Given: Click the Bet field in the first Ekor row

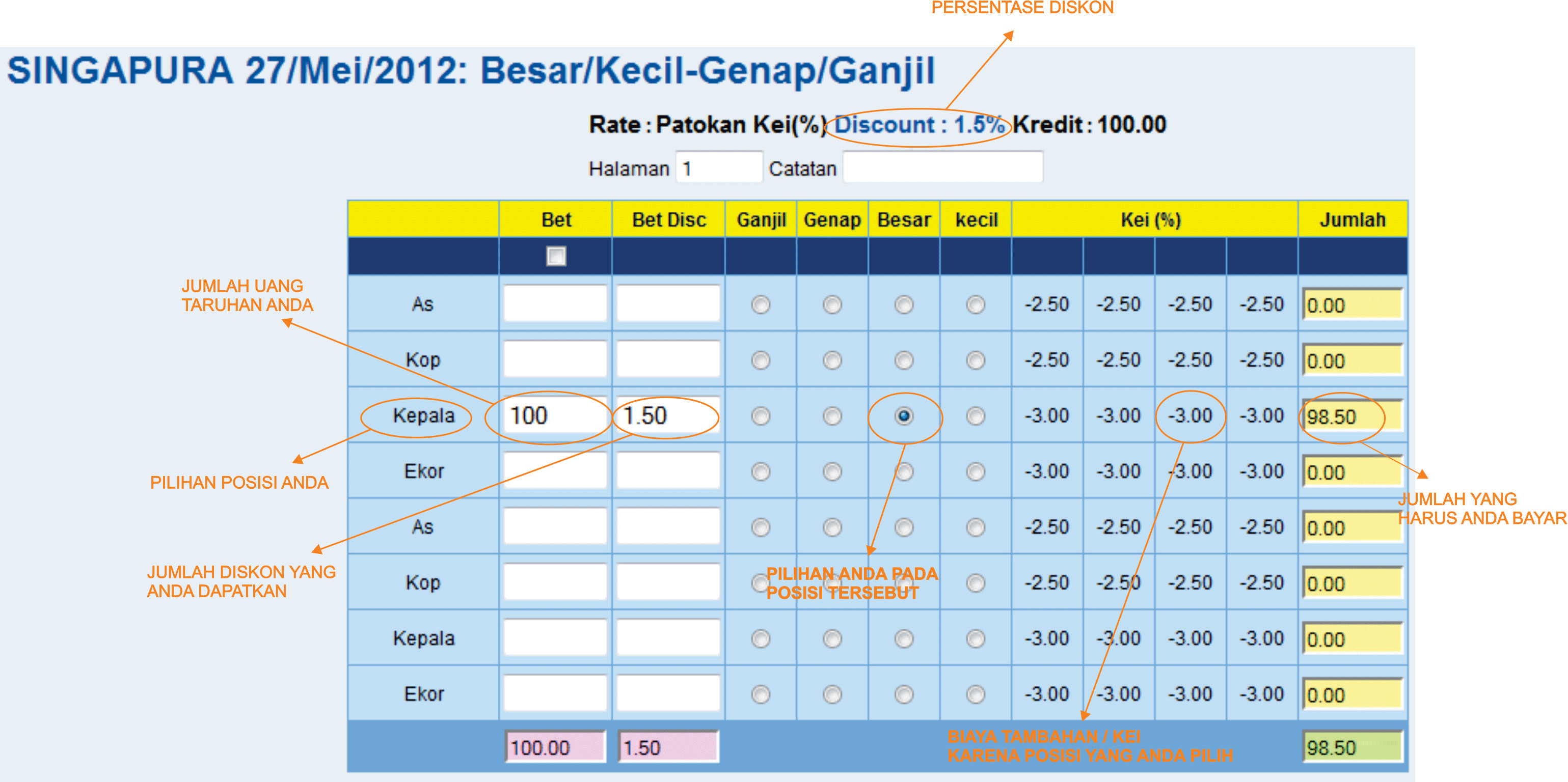Looking at the screenshot, I should coord(555,471).
